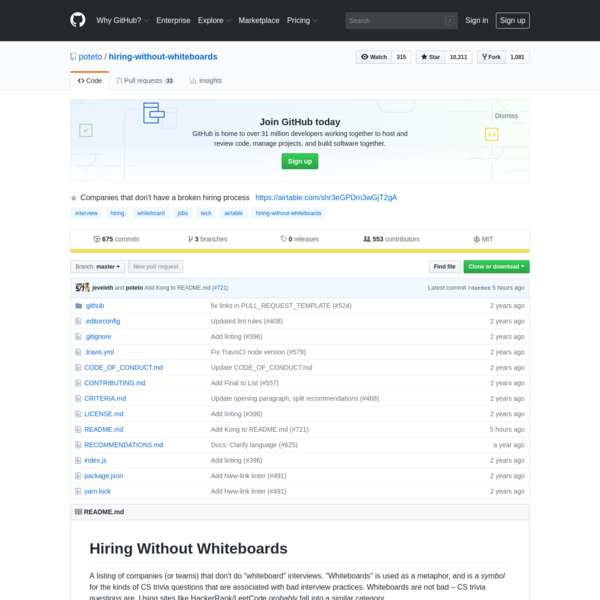Dismiss the Join GitHub banner

click(506, 116)
